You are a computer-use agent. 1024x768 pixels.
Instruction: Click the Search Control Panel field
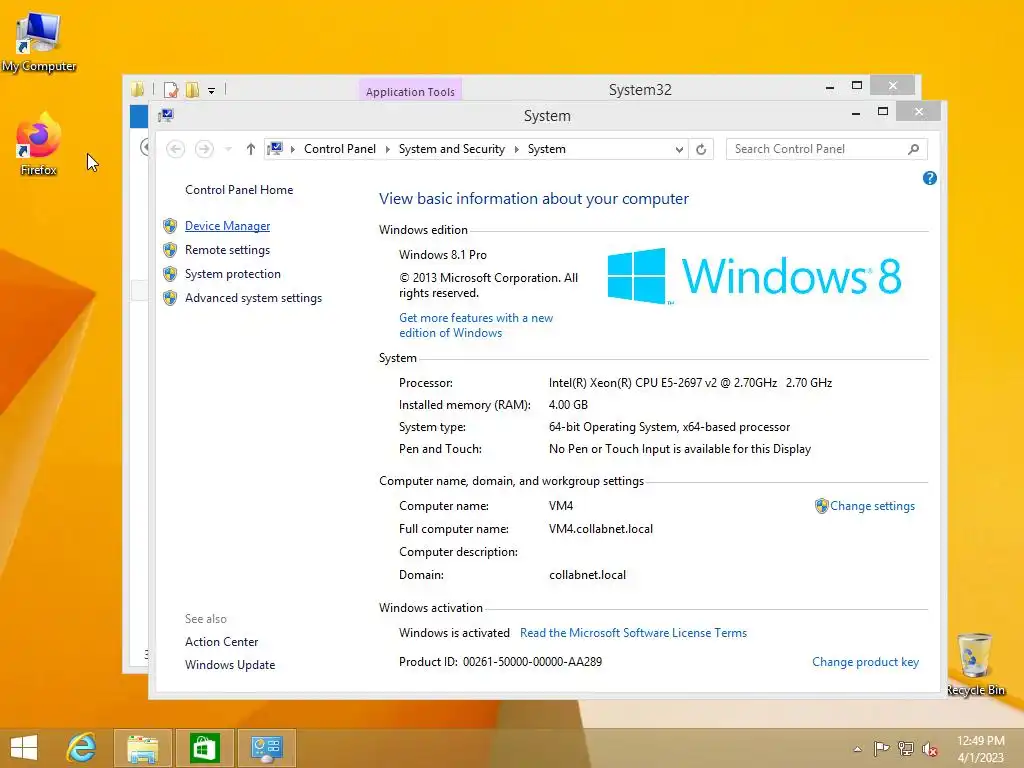[827, 150]
